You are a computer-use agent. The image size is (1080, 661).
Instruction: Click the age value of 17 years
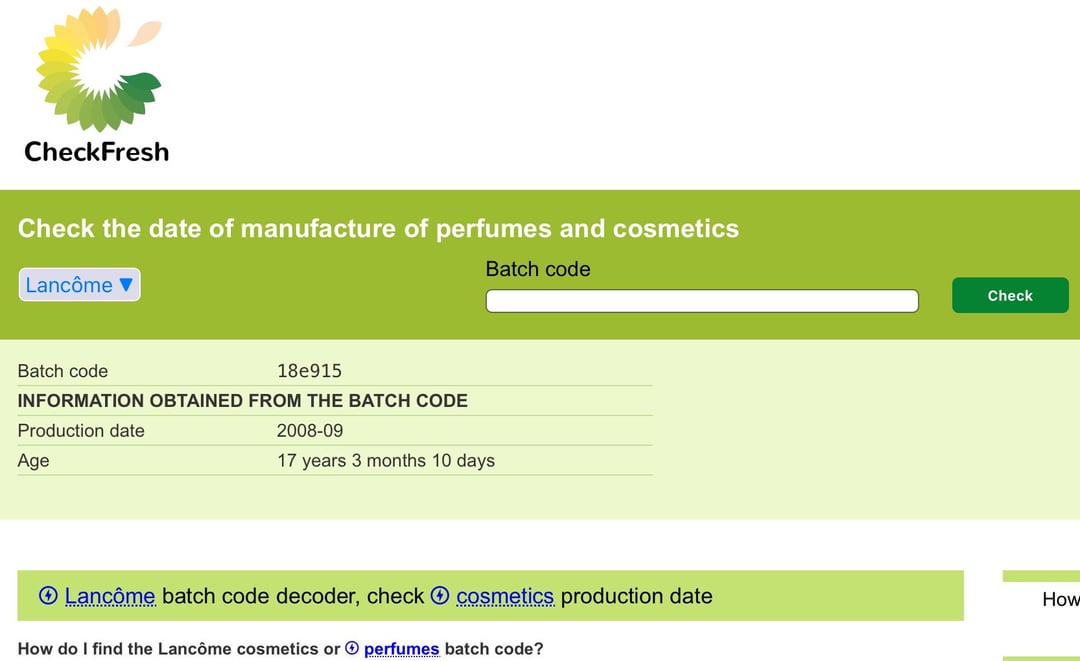coord(385,461)
